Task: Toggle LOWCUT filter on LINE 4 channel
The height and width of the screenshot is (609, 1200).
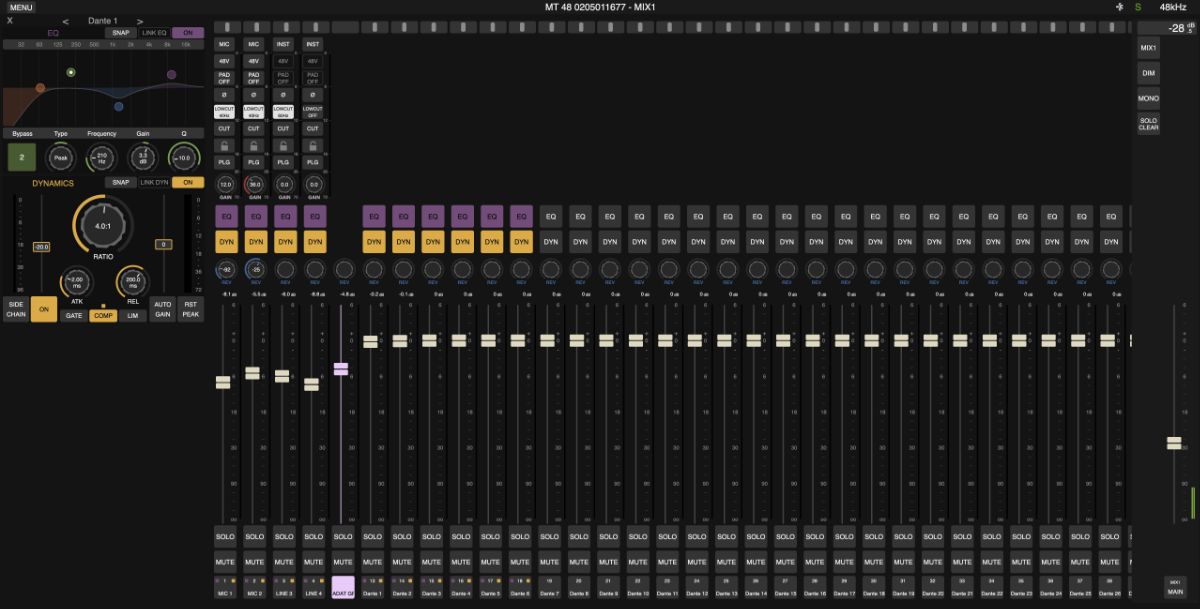Action: (x=313, y=111)
